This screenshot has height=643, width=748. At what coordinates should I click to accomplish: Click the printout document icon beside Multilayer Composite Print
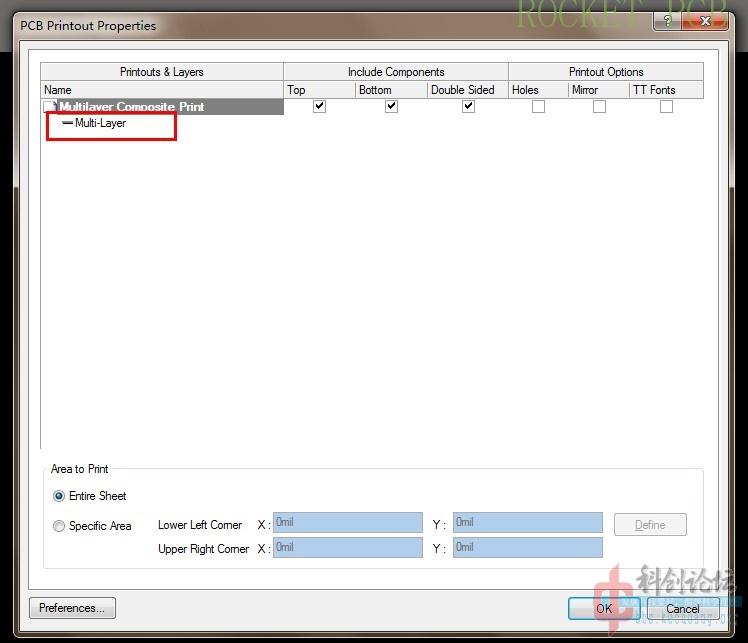pyautogui.click(x=50, y=106)
